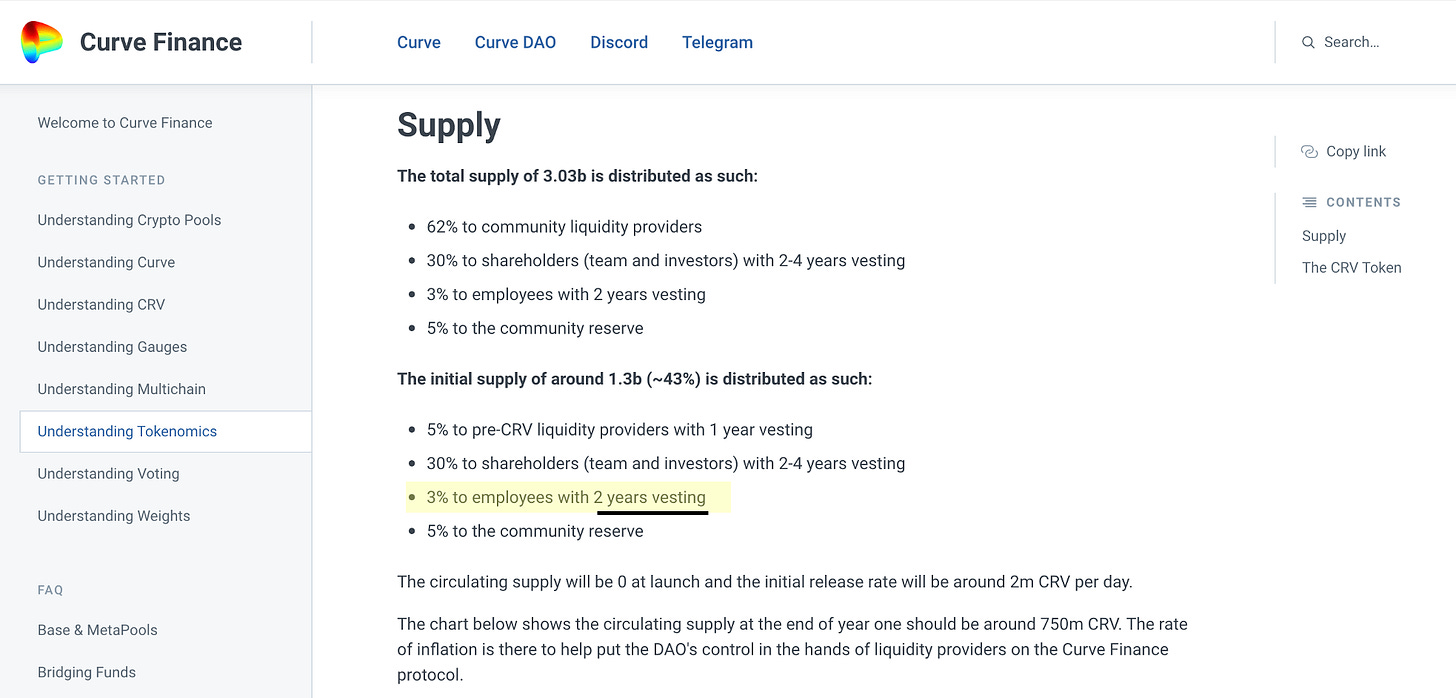1456x698 pixels.
Task: Open Understanding Voting page
Action: pyautogui.click(x=108, y=474)
